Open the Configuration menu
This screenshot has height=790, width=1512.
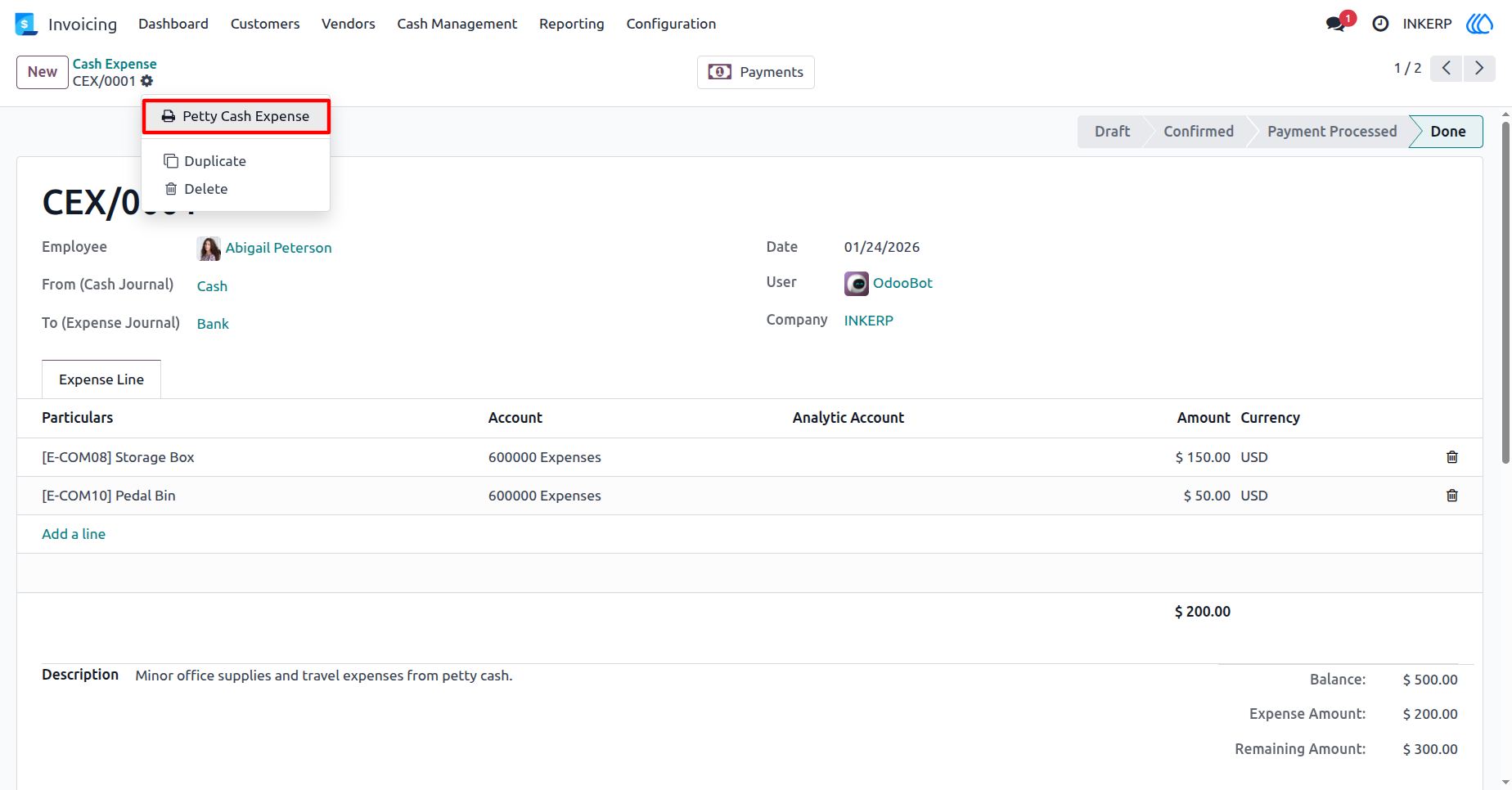click(x=671, y=24)
